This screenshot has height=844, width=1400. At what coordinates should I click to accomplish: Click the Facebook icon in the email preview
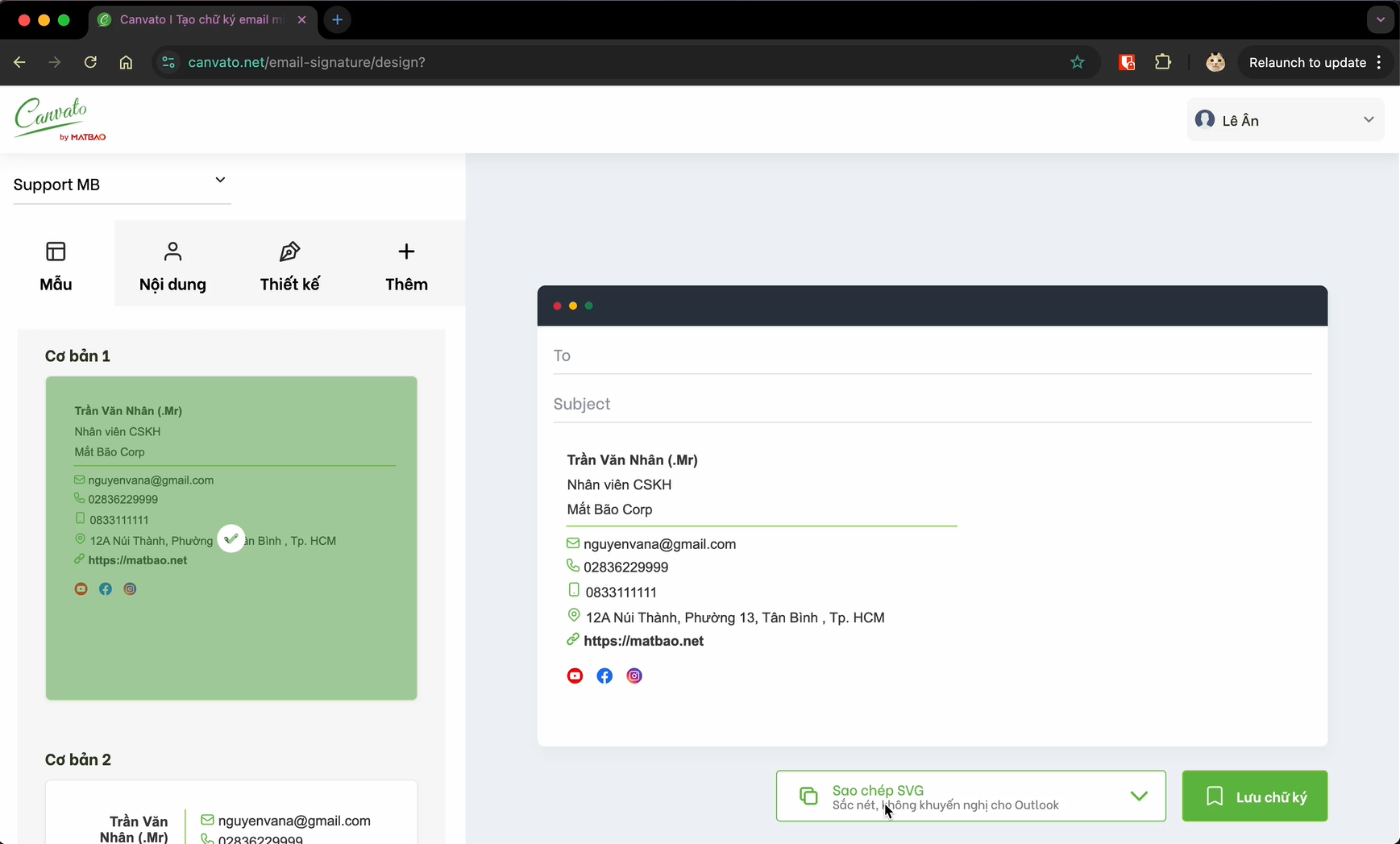pyautogui.click(x=604, y=676)
